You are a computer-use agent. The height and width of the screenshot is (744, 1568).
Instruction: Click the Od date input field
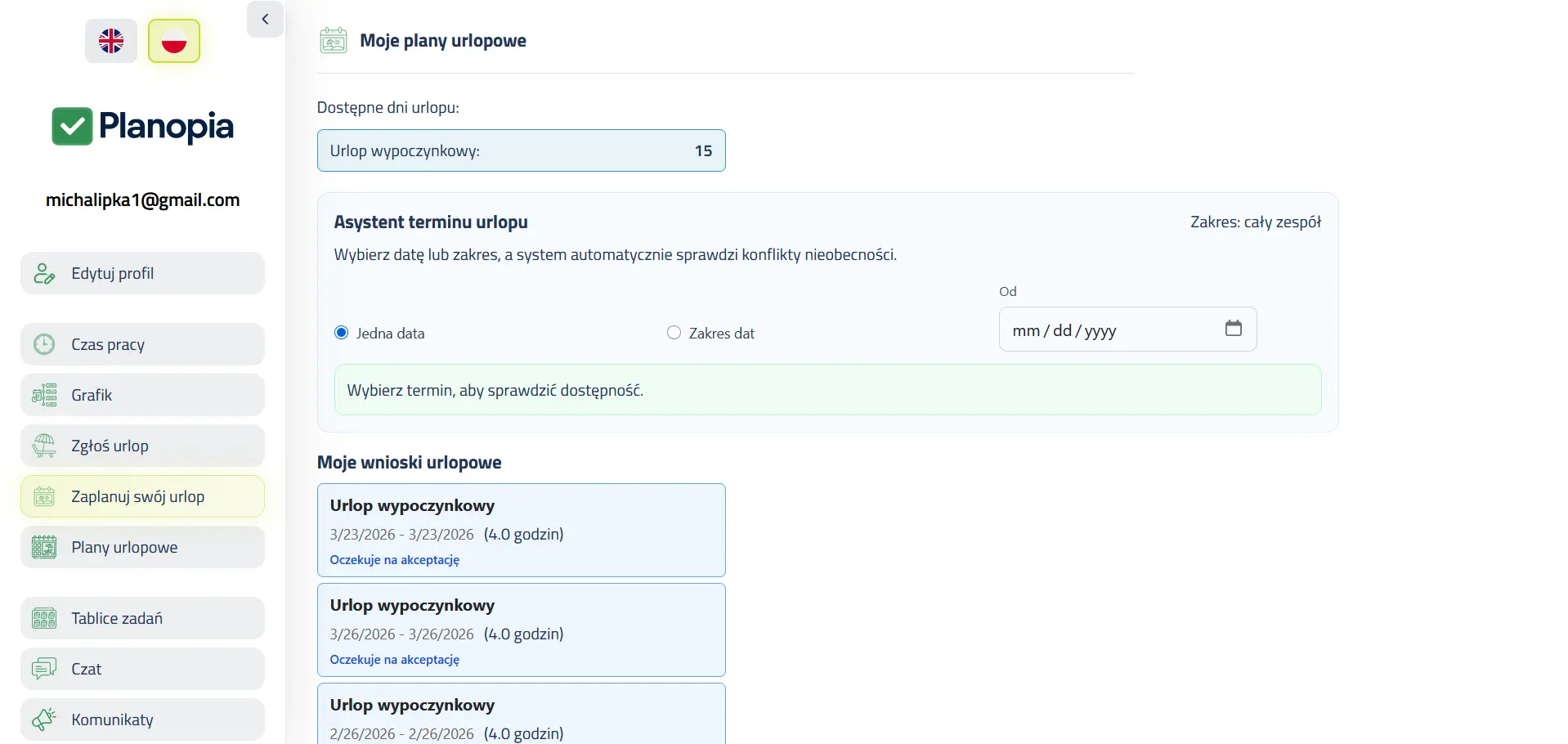pos(1127,329)
